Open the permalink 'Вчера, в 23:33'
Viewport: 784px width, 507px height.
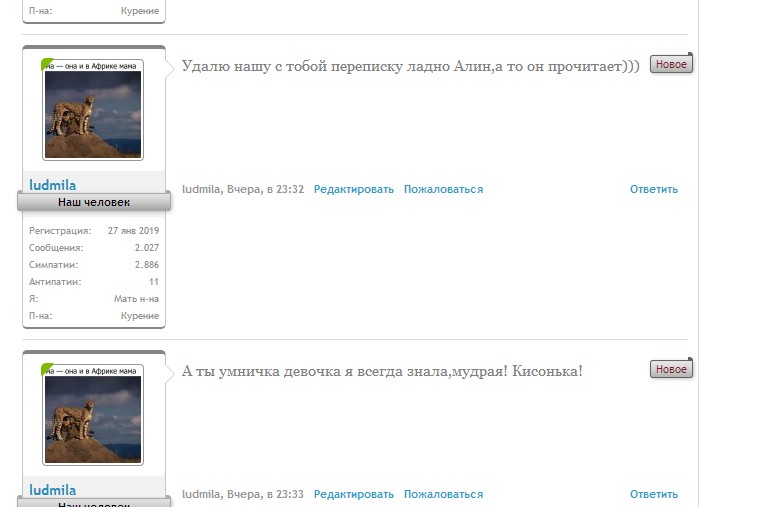pyautogui.click(x=266, y=494)
